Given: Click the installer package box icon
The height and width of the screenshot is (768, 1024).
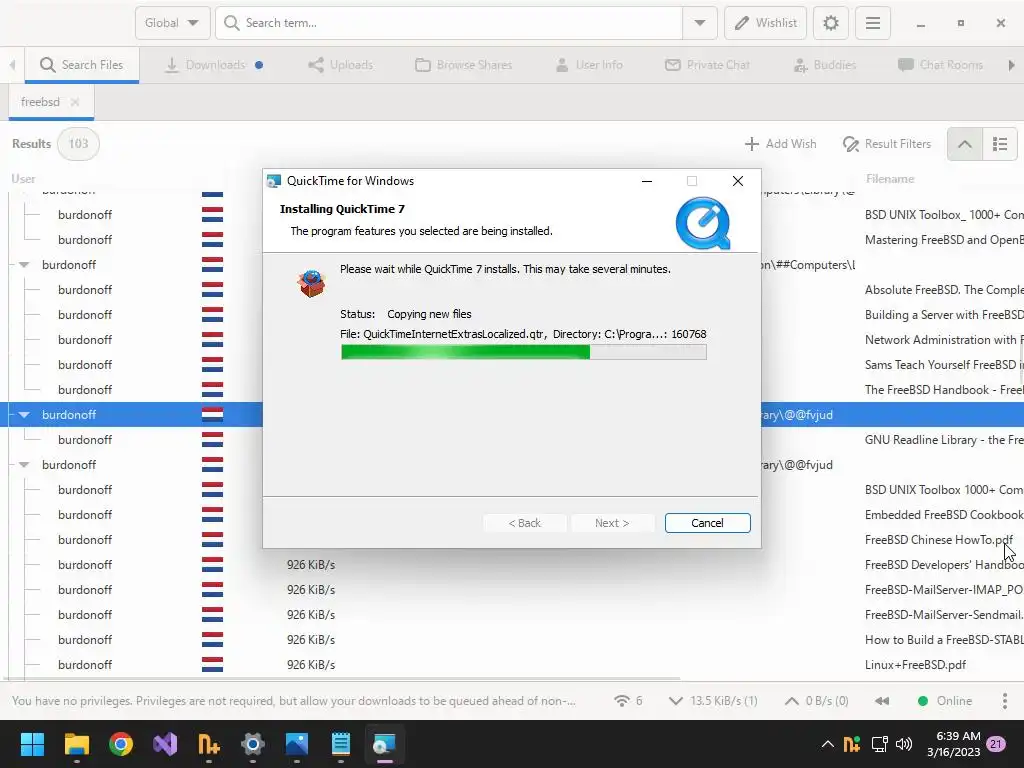Looking at the screenshot, I should coord(312,283).
